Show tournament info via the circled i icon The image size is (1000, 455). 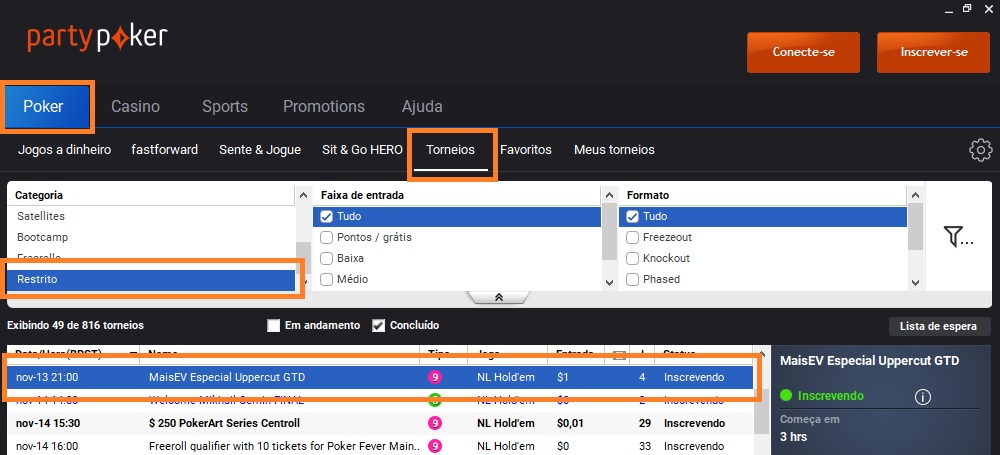(x=922, y=397)
